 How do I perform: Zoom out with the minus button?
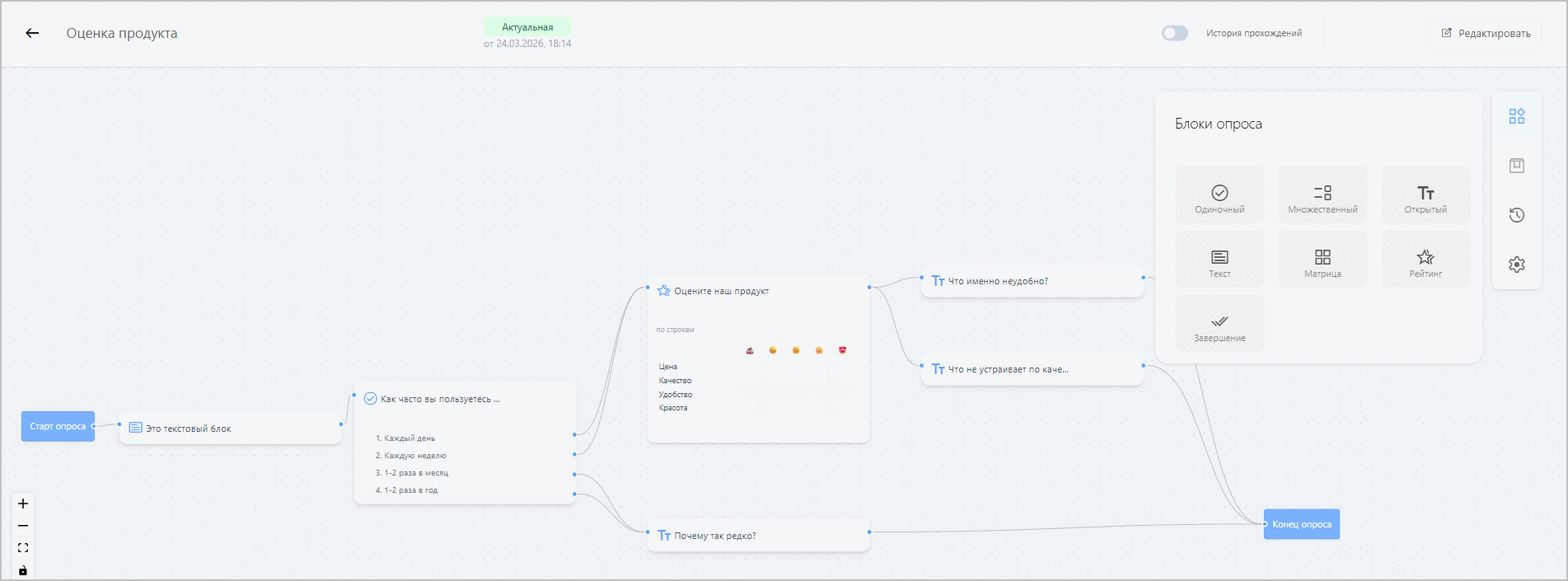tap(23, 526)
